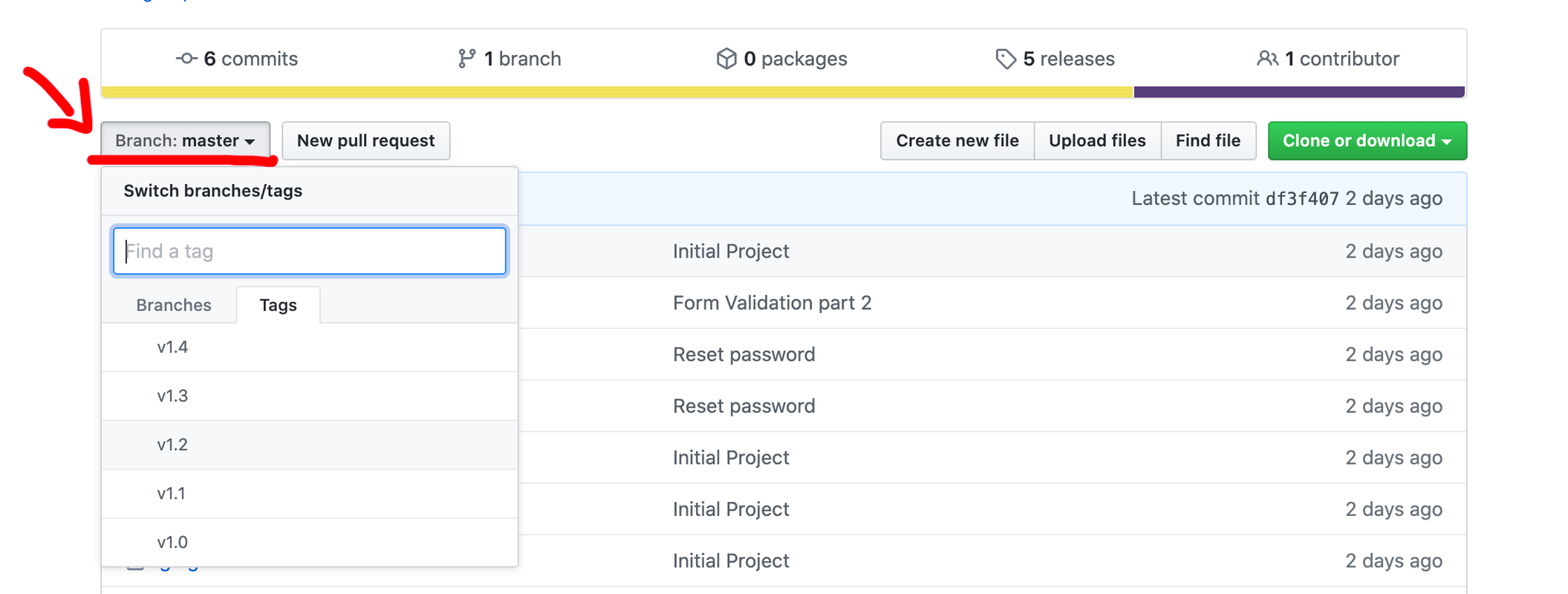Click the releases tag icon
This screenshot has width=1568, height=594.
click(1005, 59)
